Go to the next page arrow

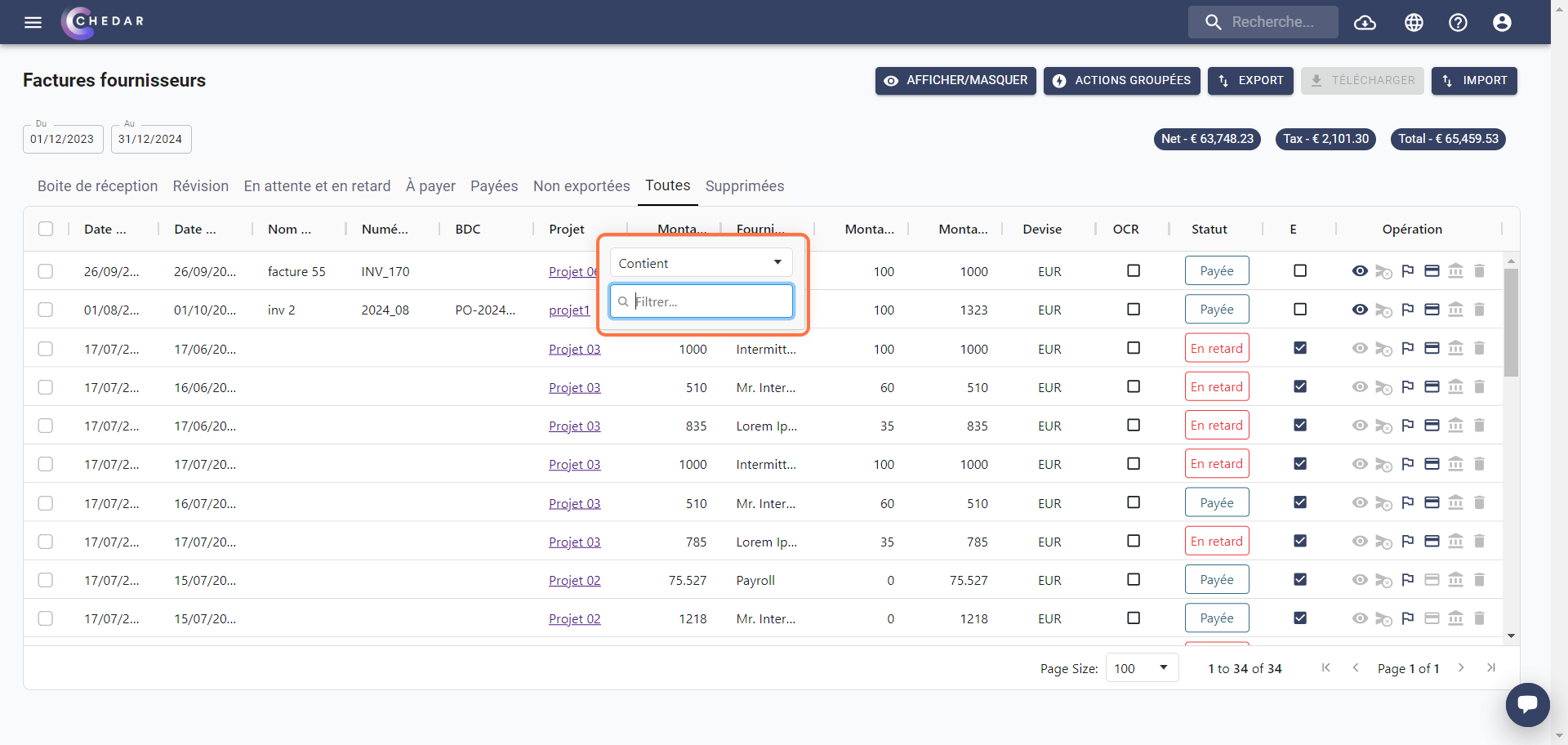(x=1461, y=668)
